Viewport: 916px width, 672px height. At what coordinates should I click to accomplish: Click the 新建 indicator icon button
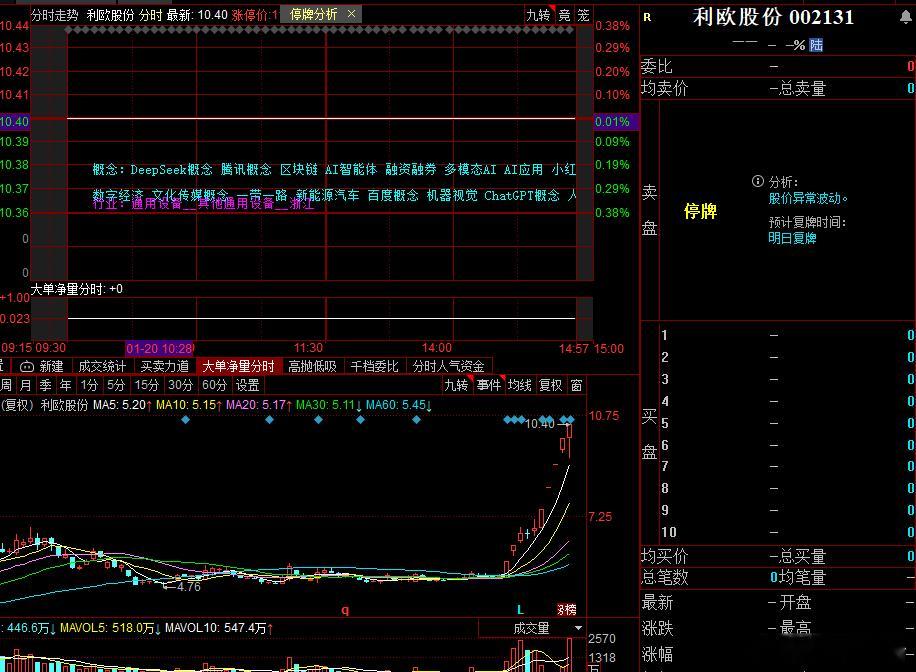(x=42, y=367)
